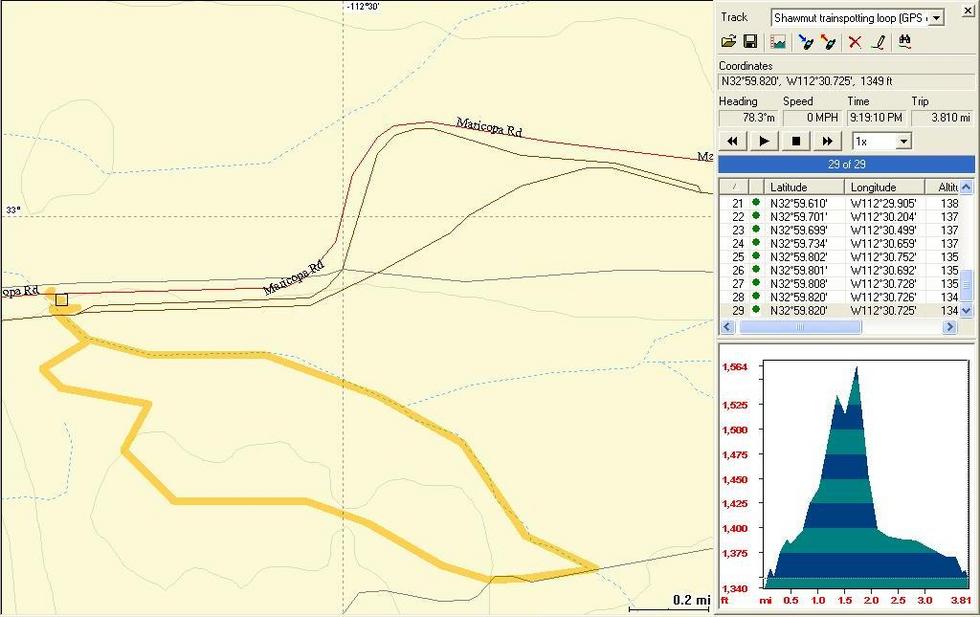Select track point row 29
This screenshot has height=617, width=980.
pyautogui.click(x=839, y=311)
